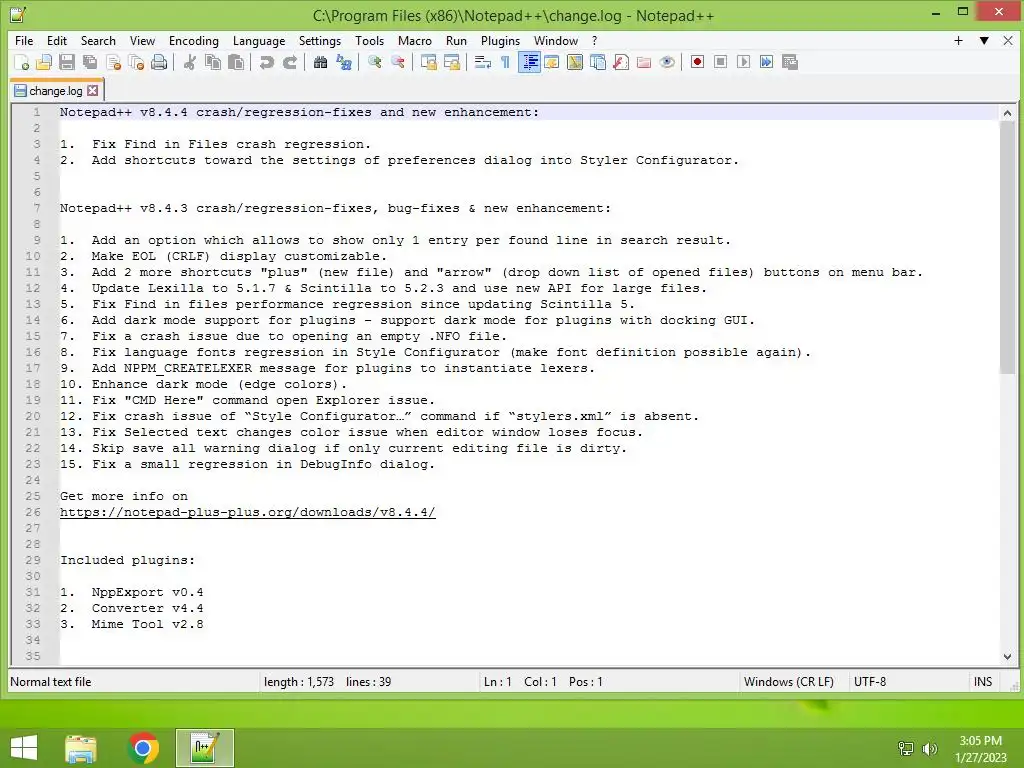1024x768 pixels.
Task: Open the Encoding menu
Action: tap(193, 40)
